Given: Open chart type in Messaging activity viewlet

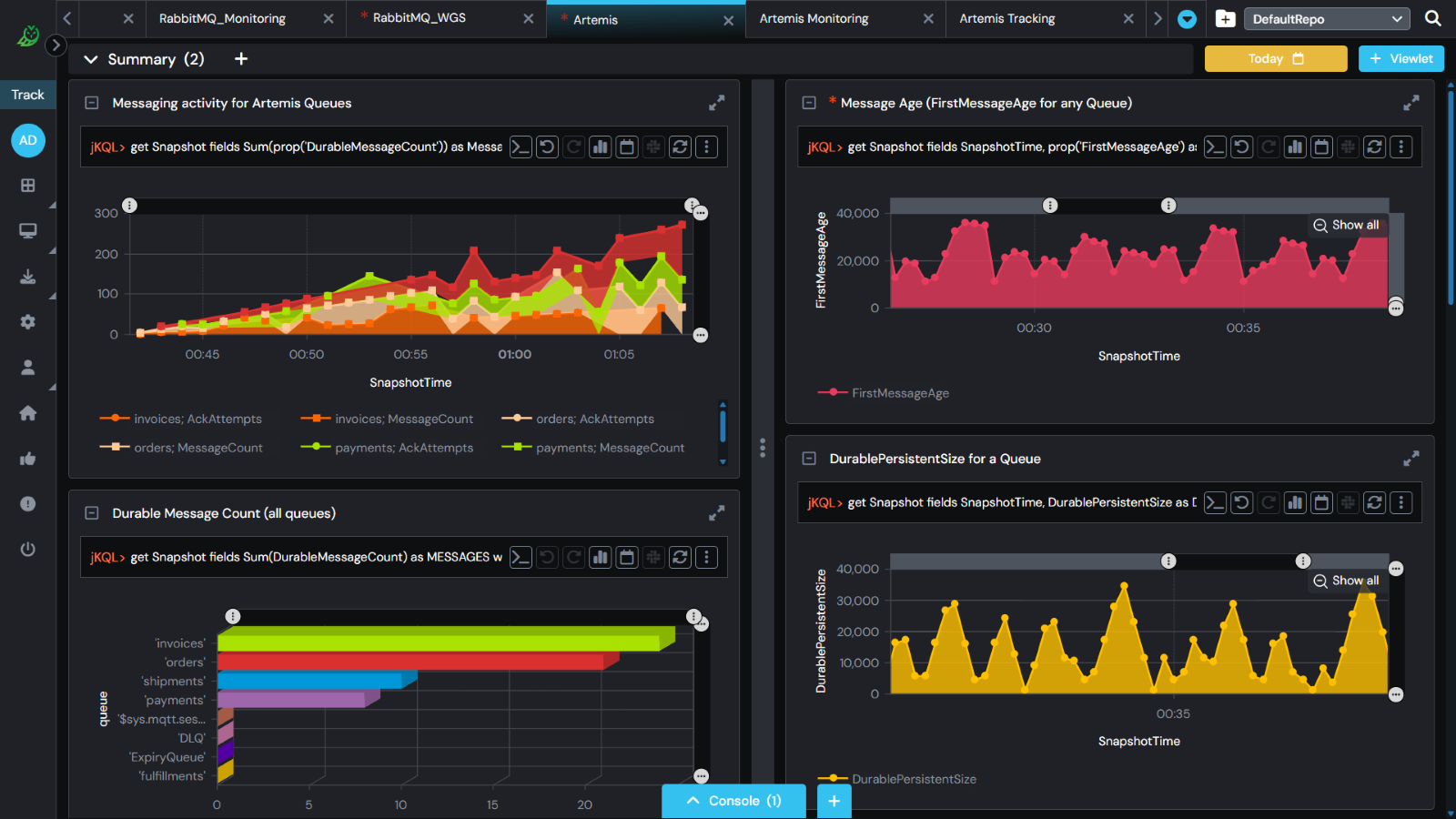Looking at the screenshot, I should tap(601, 147).
